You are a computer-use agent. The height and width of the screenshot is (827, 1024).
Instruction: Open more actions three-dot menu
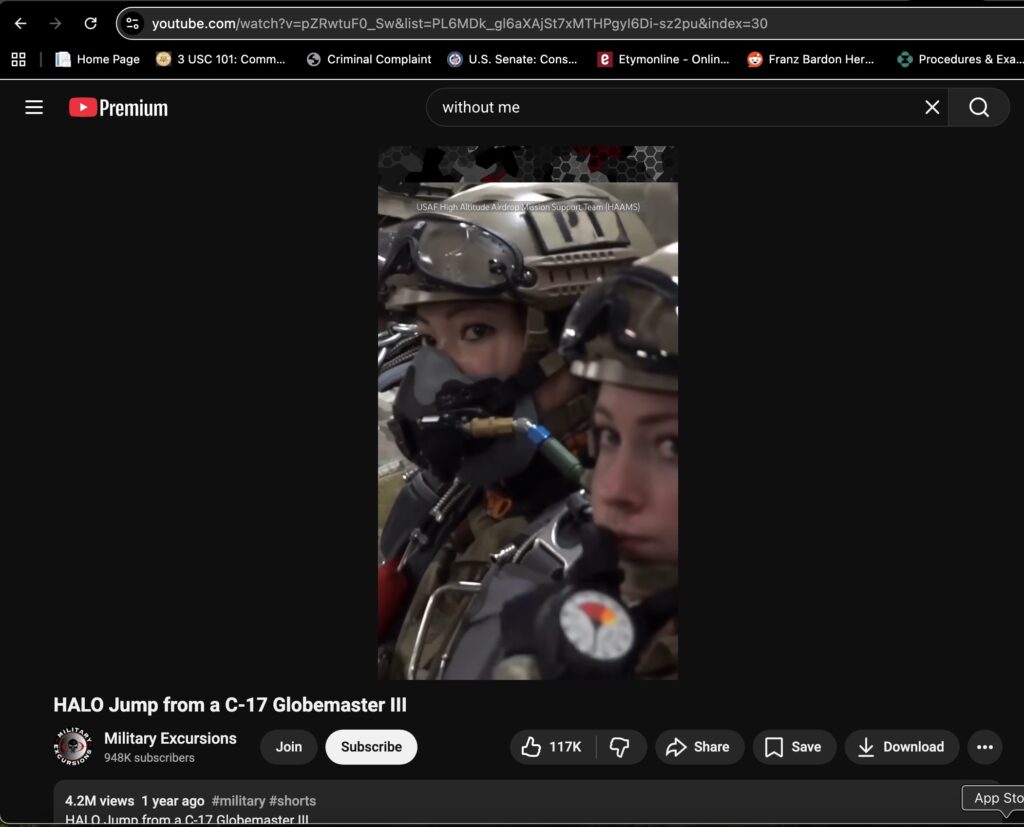click(x=984, y=747)
